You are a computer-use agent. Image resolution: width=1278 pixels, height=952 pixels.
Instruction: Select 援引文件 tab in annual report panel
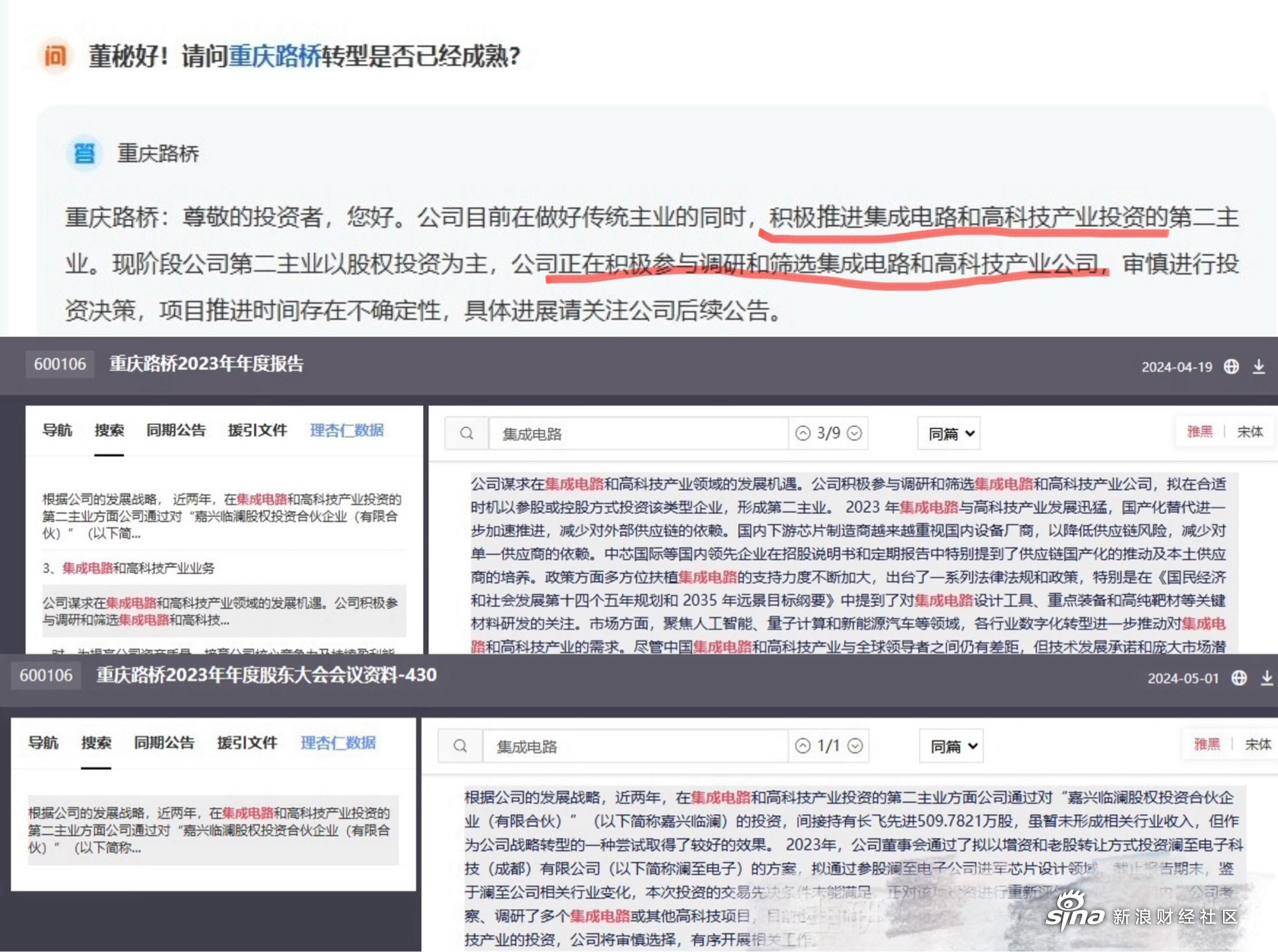(258, 430)
